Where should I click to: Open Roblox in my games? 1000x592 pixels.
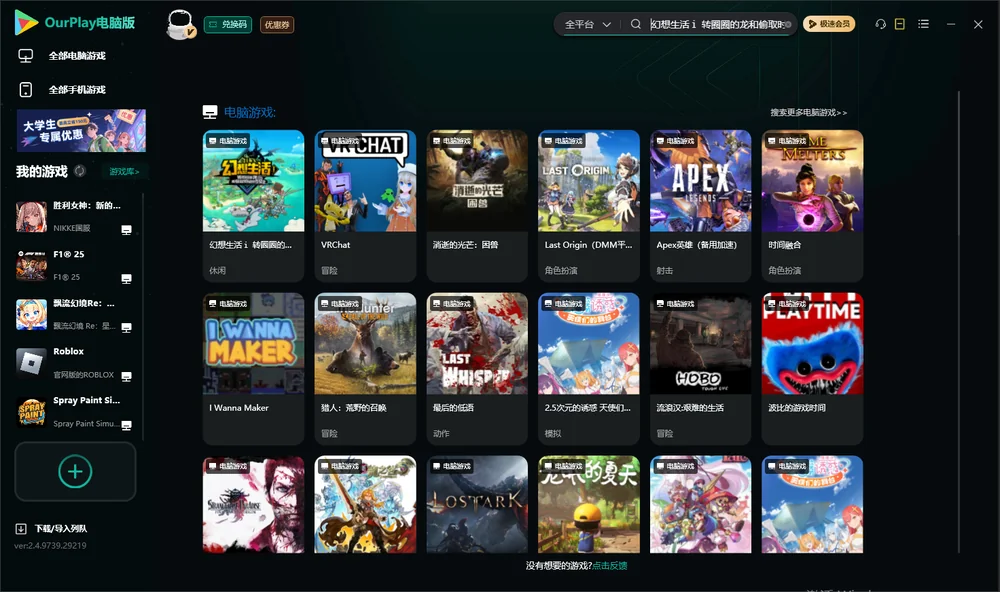[75, 363]
